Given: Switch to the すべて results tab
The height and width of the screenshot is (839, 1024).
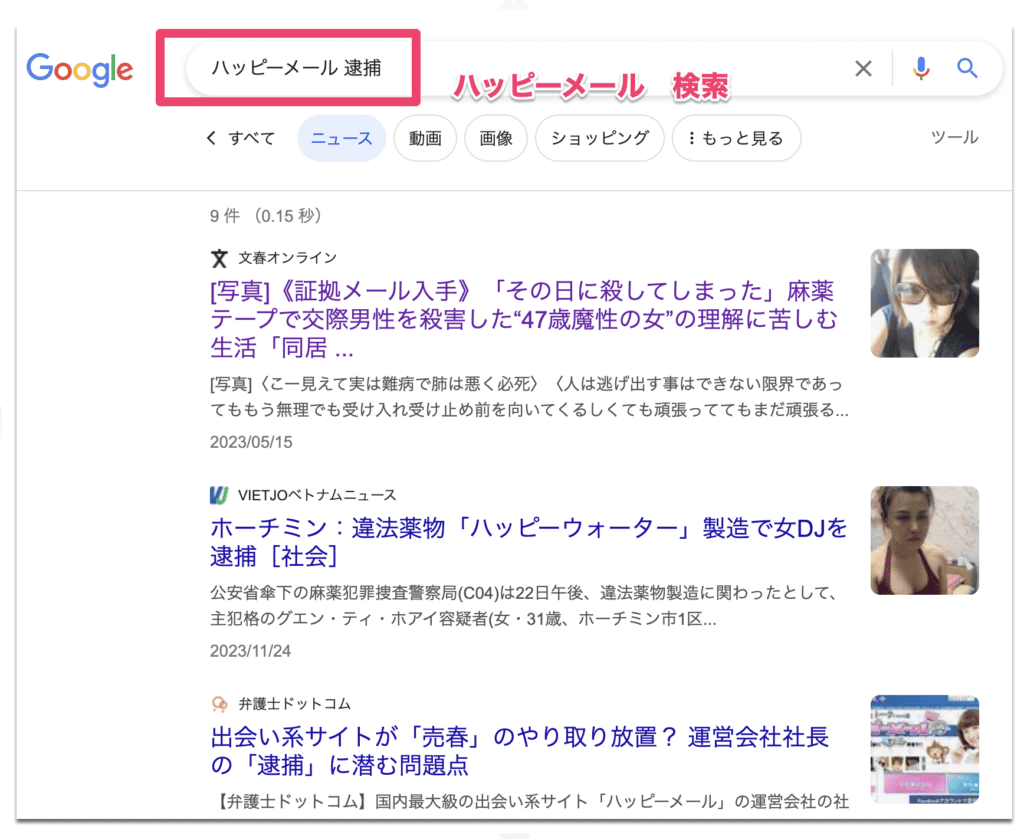Looking at the screenshot, I should click(251, 138).
